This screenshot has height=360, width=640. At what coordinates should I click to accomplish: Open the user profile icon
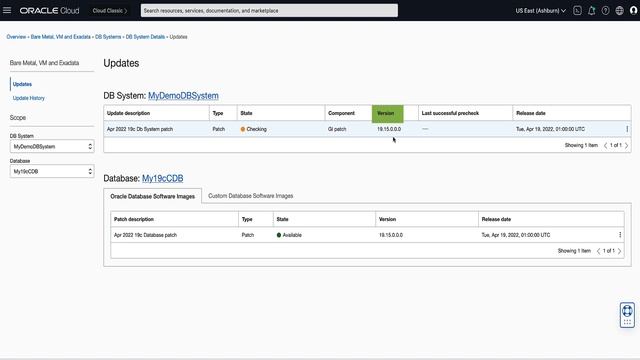point(633,11)
